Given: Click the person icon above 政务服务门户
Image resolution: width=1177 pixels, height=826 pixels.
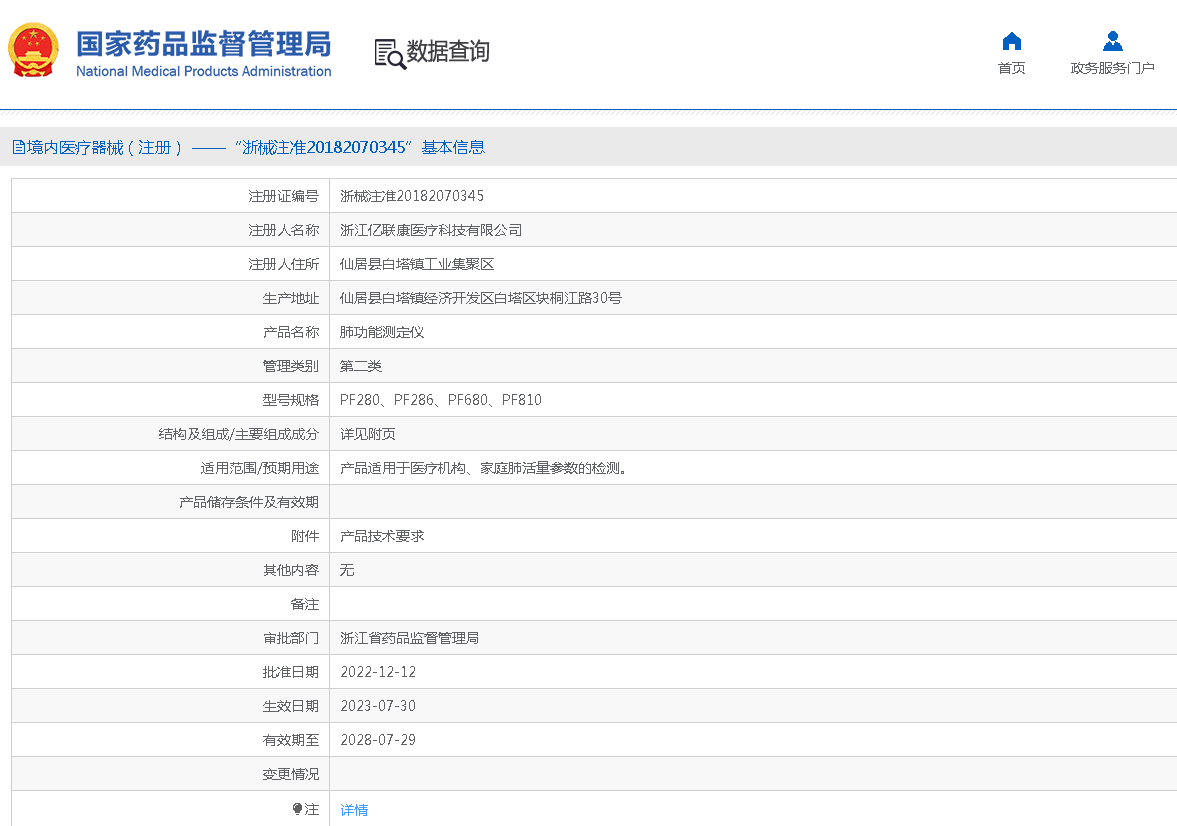Looking at the screenshot, I should [x=1112, y=41].
